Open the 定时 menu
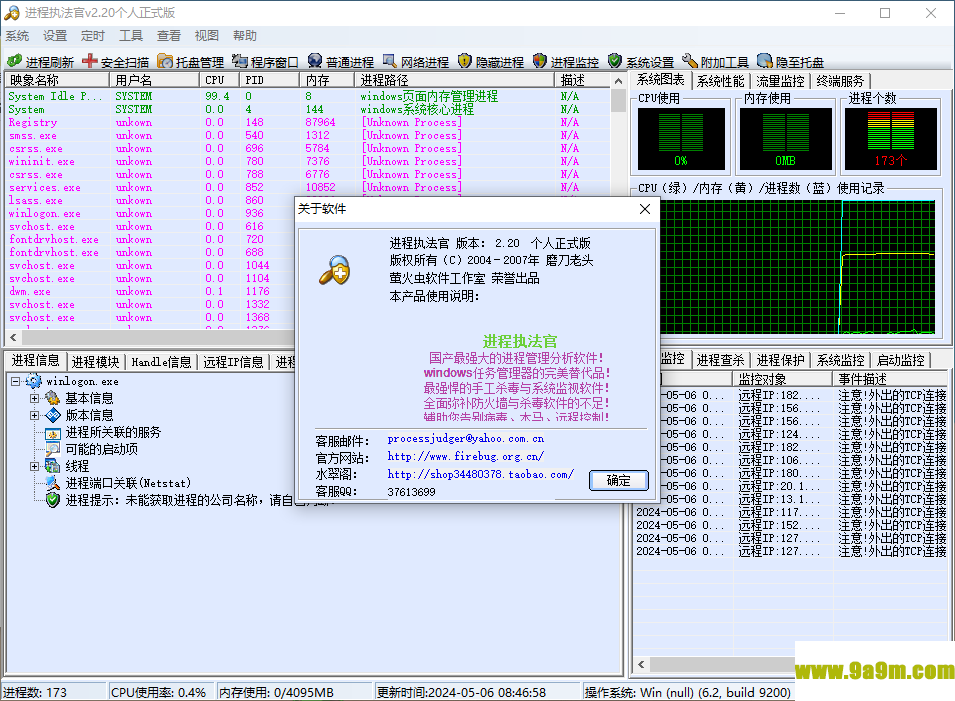This screenshot has height=701, width=955. (x=93, y=36)
